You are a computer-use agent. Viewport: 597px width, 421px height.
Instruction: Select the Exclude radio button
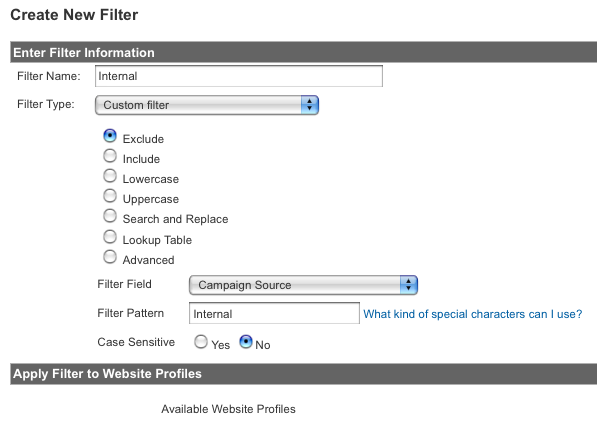[x=110, y=136]
